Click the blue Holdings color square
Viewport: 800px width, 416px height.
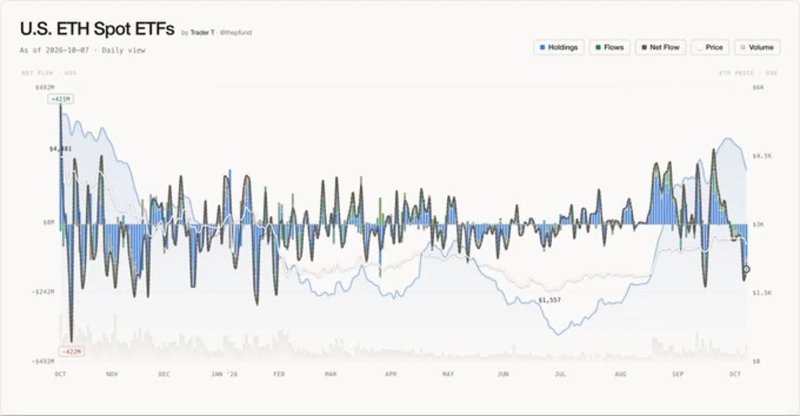[542, 47]
